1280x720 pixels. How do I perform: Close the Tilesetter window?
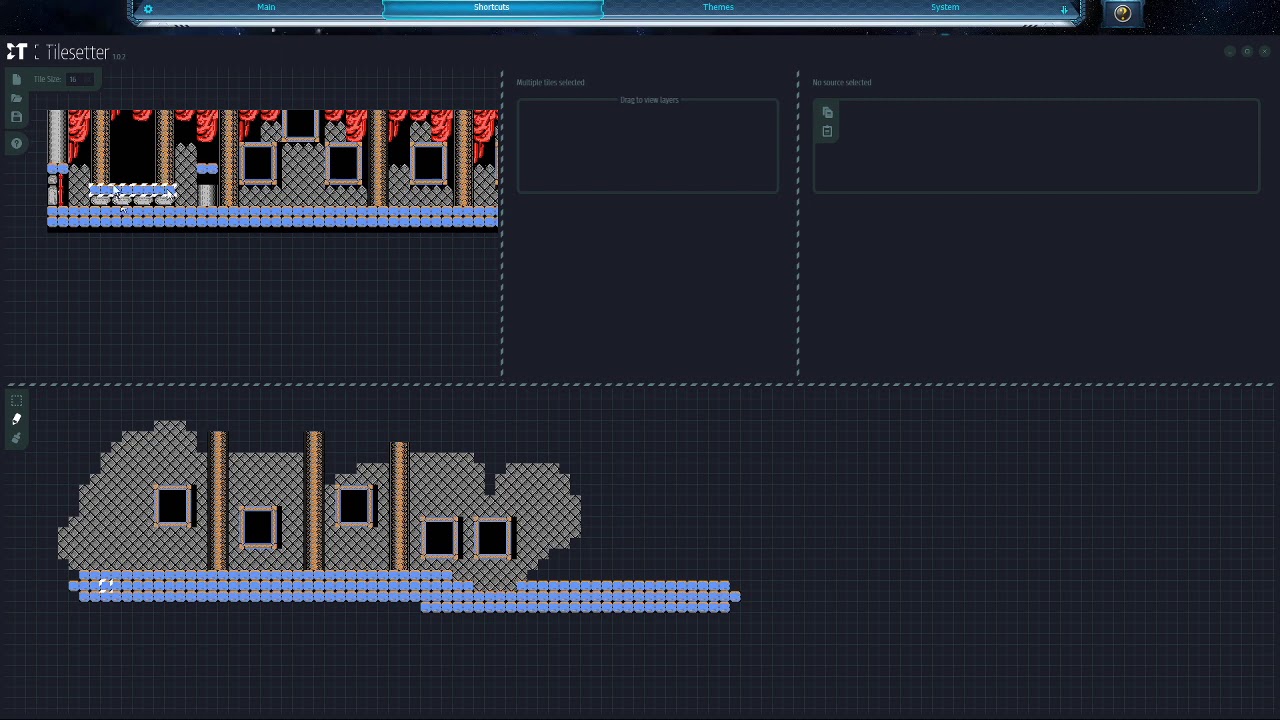pos(1264,51)
